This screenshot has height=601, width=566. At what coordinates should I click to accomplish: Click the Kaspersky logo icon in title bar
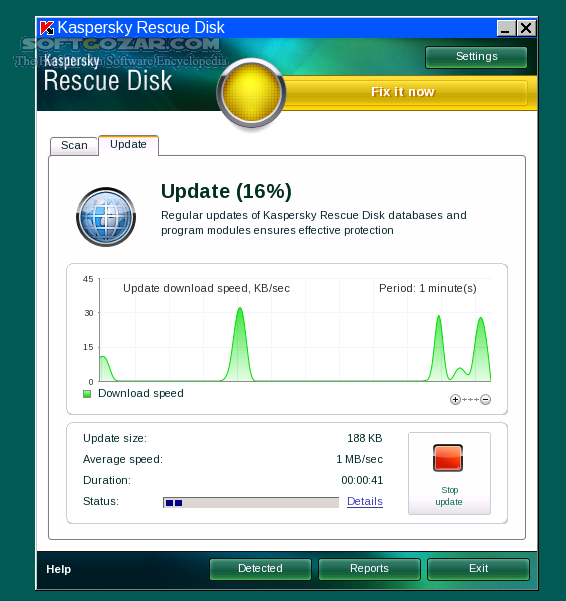(47, 28)
